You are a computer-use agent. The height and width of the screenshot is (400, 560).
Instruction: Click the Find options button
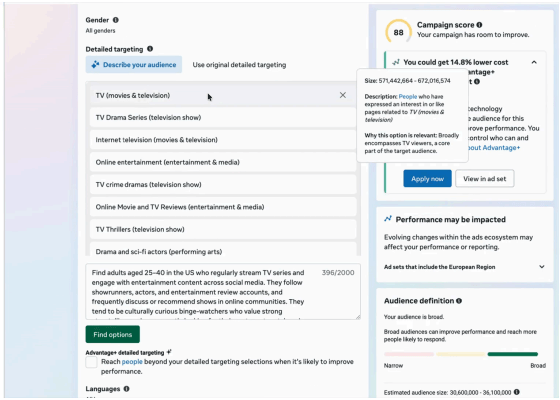click(x=112, y=334)
